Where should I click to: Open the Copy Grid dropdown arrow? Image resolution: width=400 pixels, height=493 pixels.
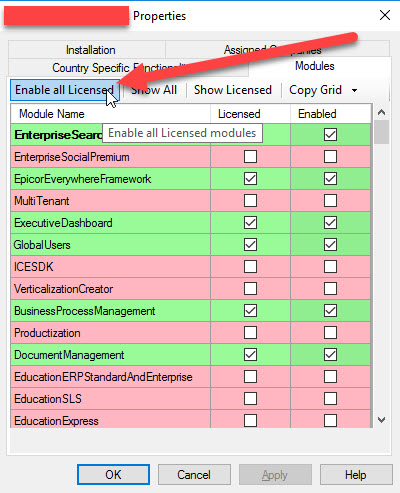[354, 90]
